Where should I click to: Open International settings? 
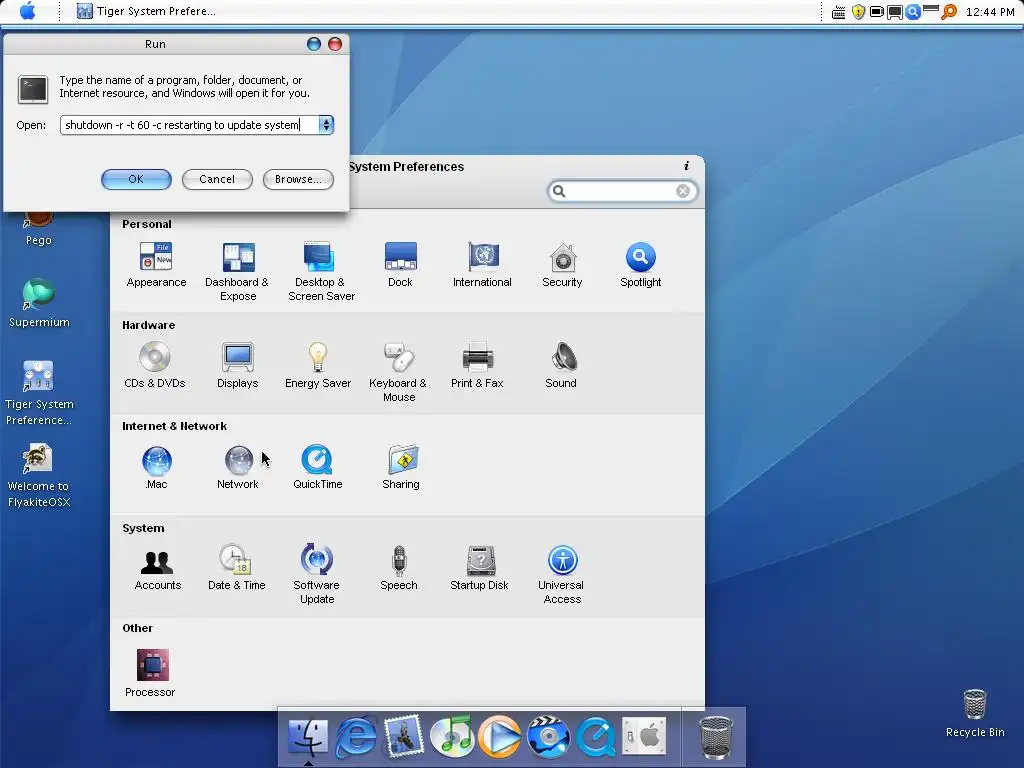point(483,264)
